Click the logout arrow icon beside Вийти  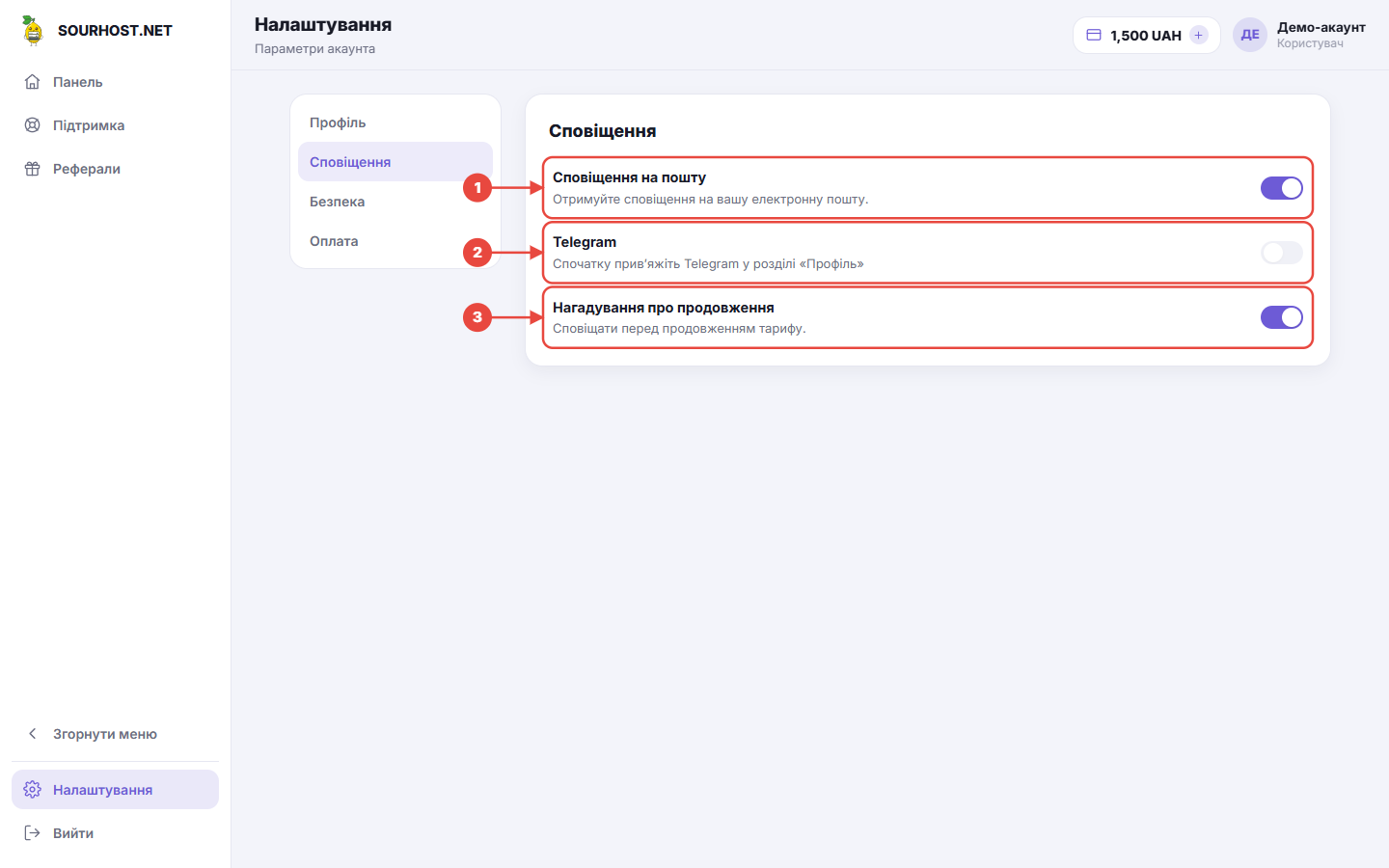pyautogui.click(x=32, y=833)
